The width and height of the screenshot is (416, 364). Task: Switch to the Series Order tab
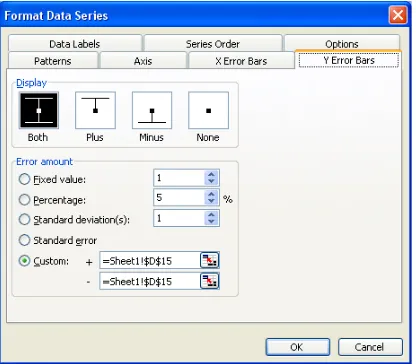coord(213,44)
